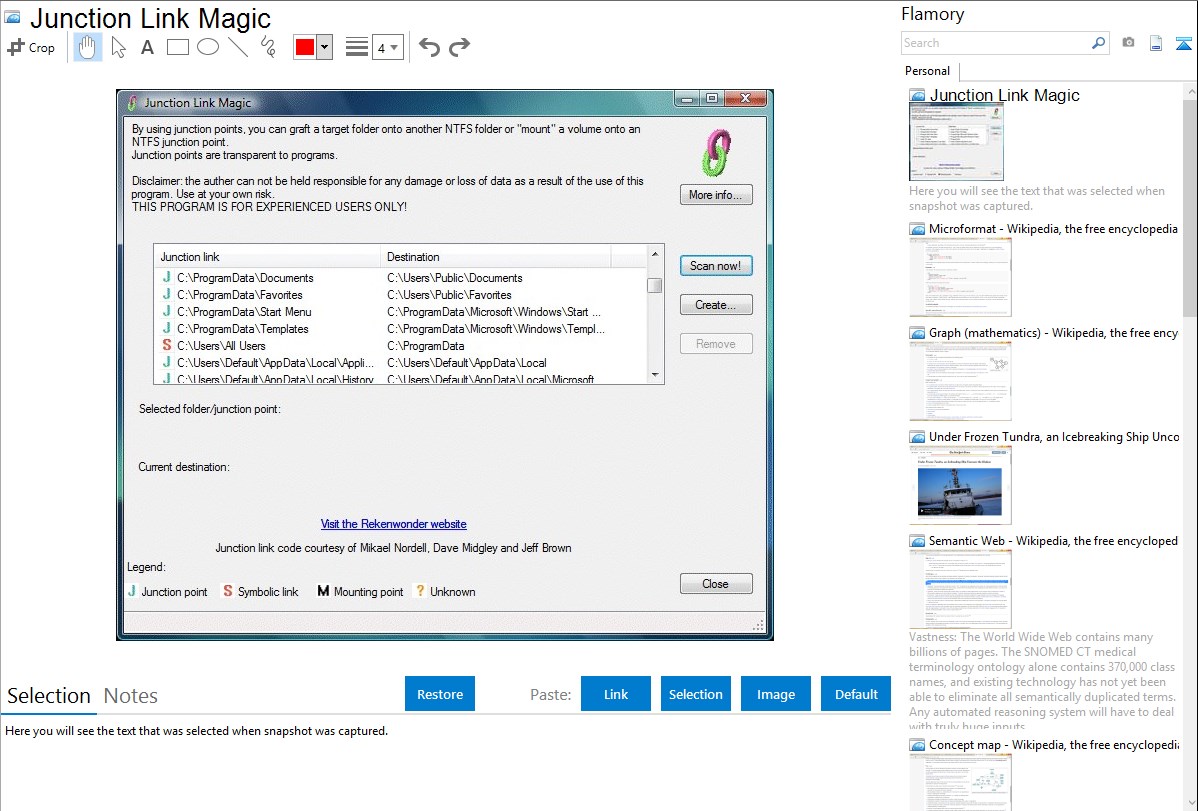This screenshot has width=1198, height=811.
Task: Select the Crop tool
Action: pos(31,47)
